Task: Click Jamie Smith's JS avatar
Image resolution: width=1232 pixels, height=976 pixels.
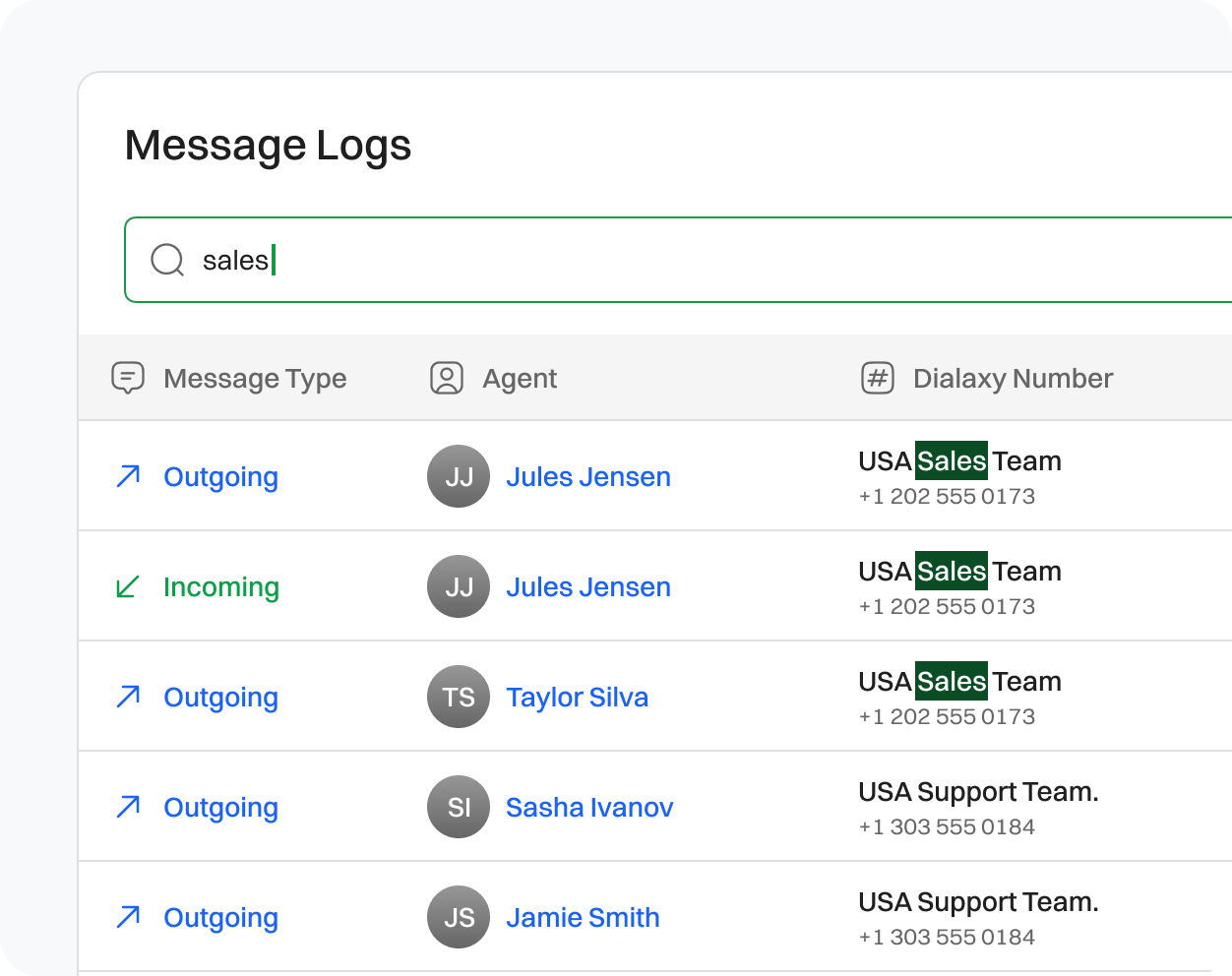Action: click(x=459, y=917)
